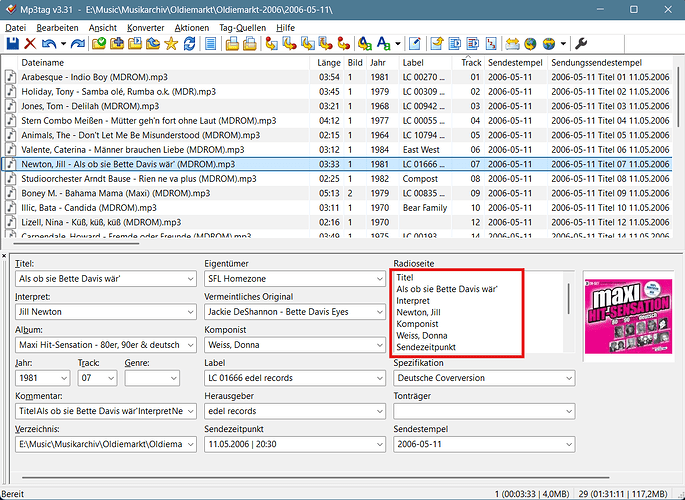Open Actions dropdown arrow next to blue A
Image resolution: width=685 pixels, height=500 pixels.
[x=398, y=44]
